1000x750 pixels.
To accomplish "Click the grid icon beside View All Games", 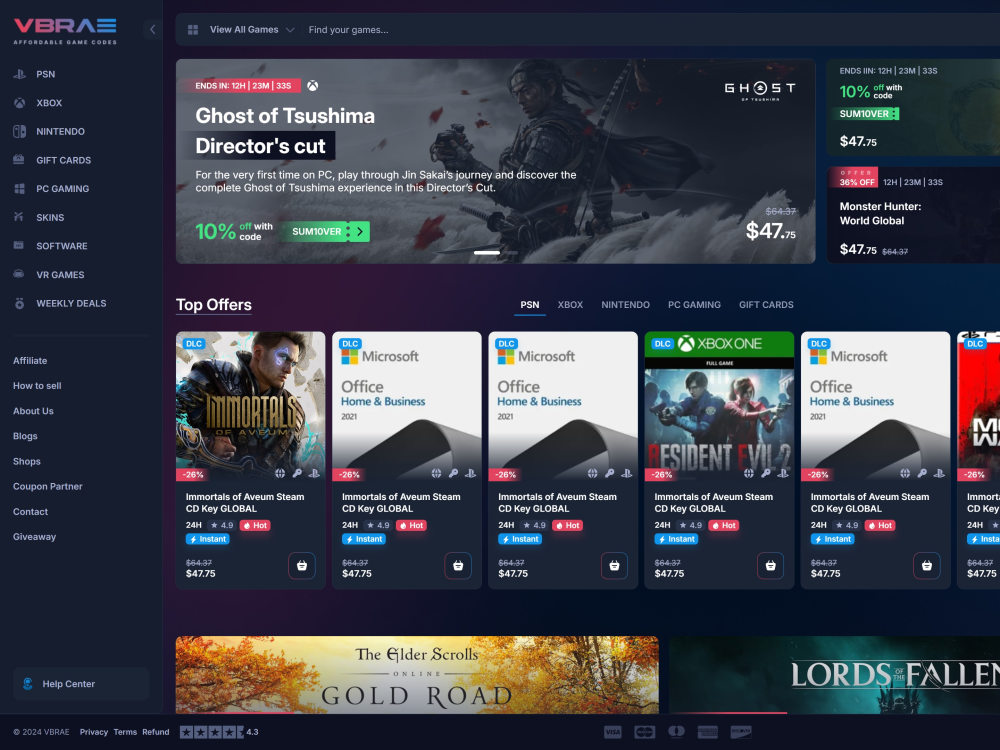I will (193, 30).
